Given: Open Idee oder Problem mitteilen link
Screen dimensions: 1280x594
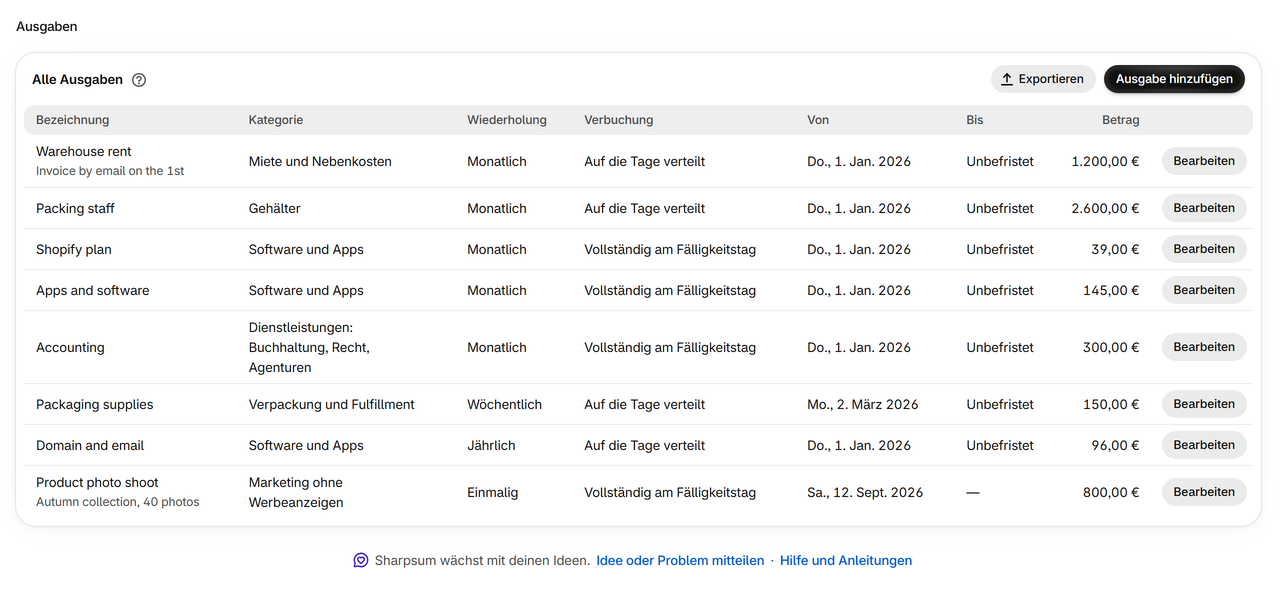Looking at the screenshot, I should pos(680,561).
